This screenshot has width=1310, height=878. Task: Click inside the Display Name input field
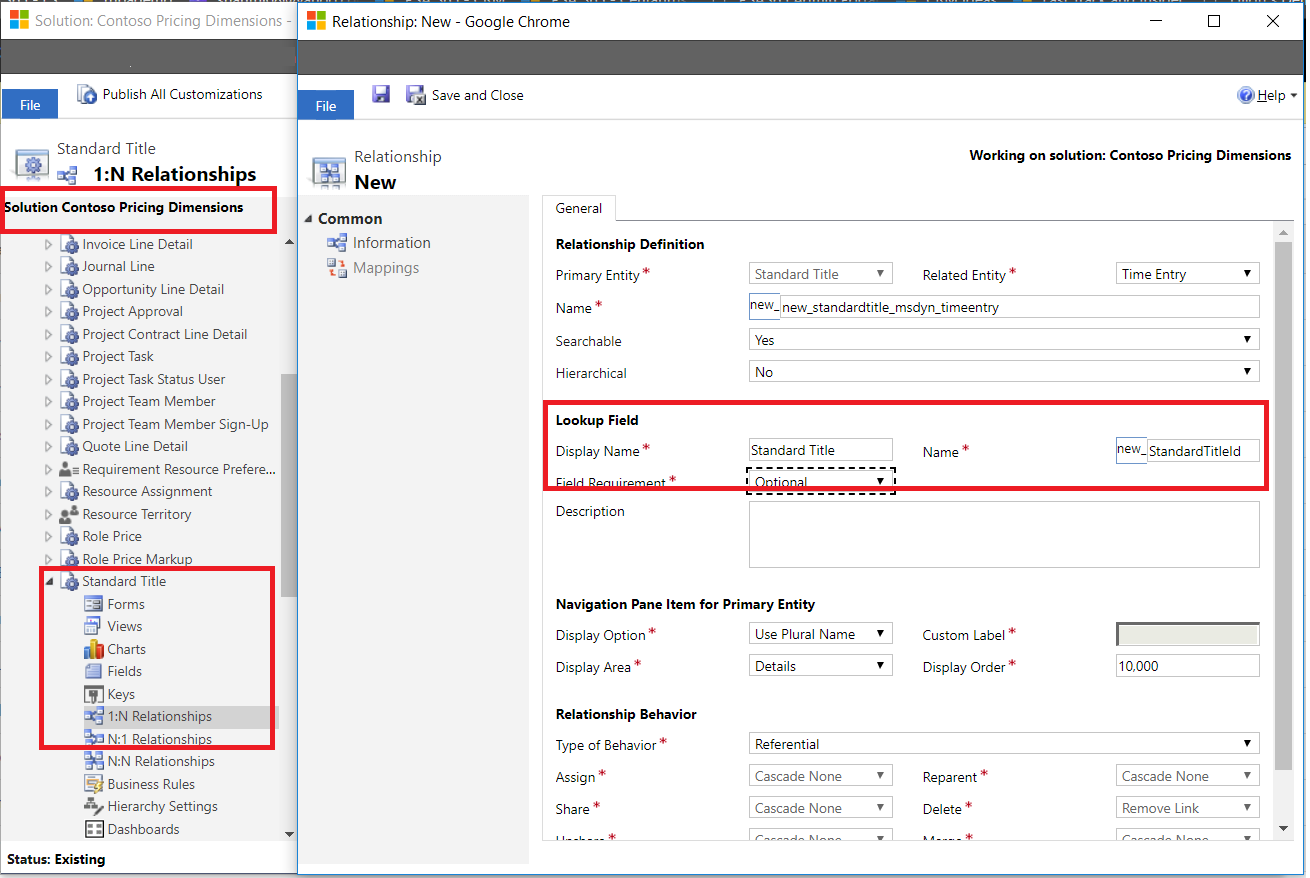click(x=820, y=449)
